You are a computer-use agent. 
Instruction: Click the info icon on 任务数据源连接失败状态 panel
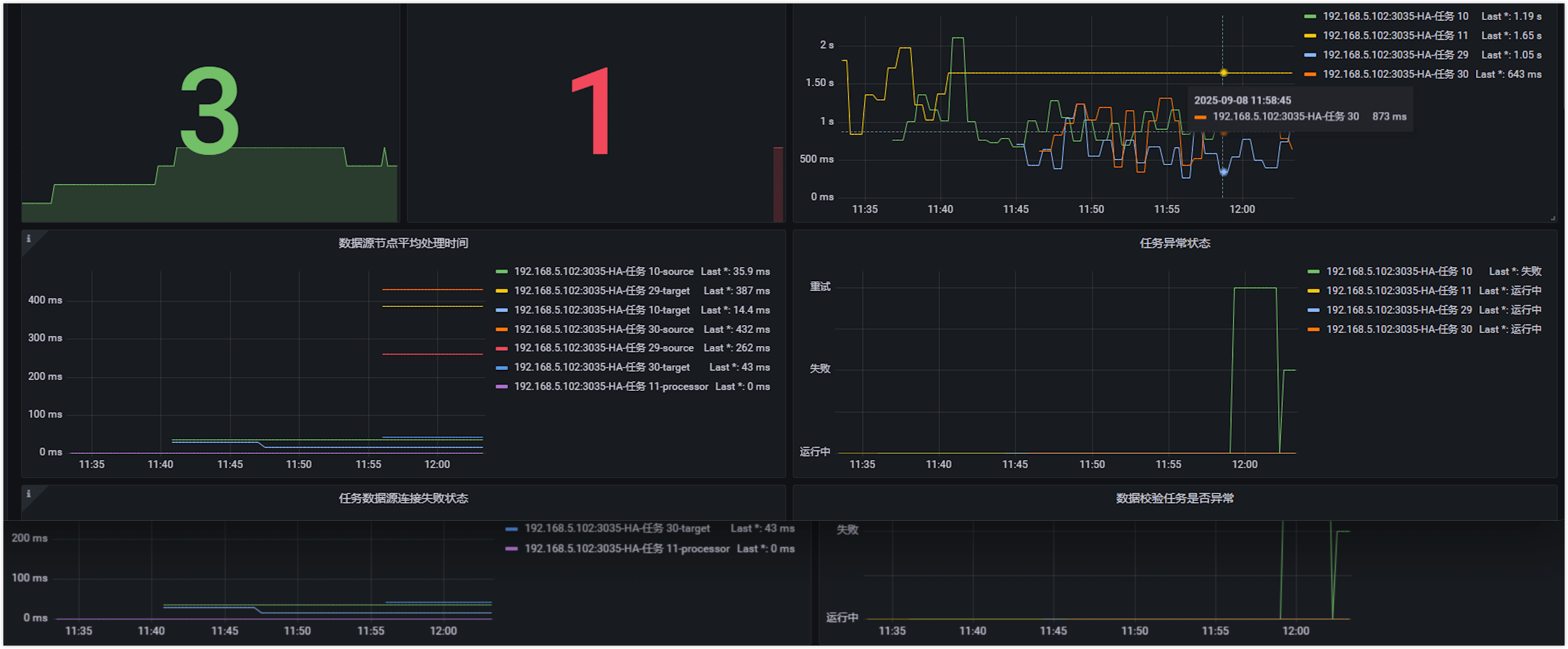[29, 494]
